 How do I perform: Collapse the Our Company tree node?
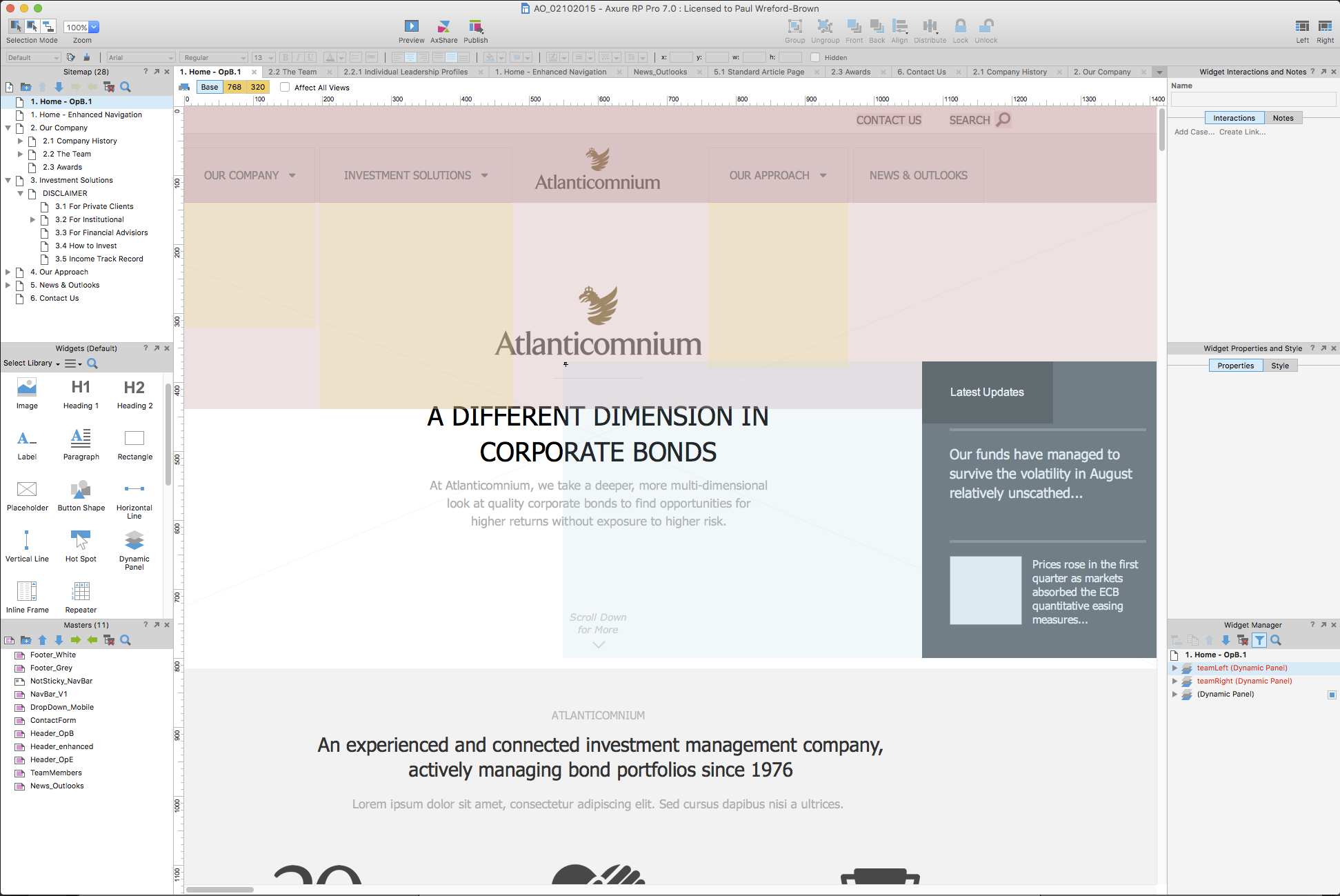(x=8, y=128)
